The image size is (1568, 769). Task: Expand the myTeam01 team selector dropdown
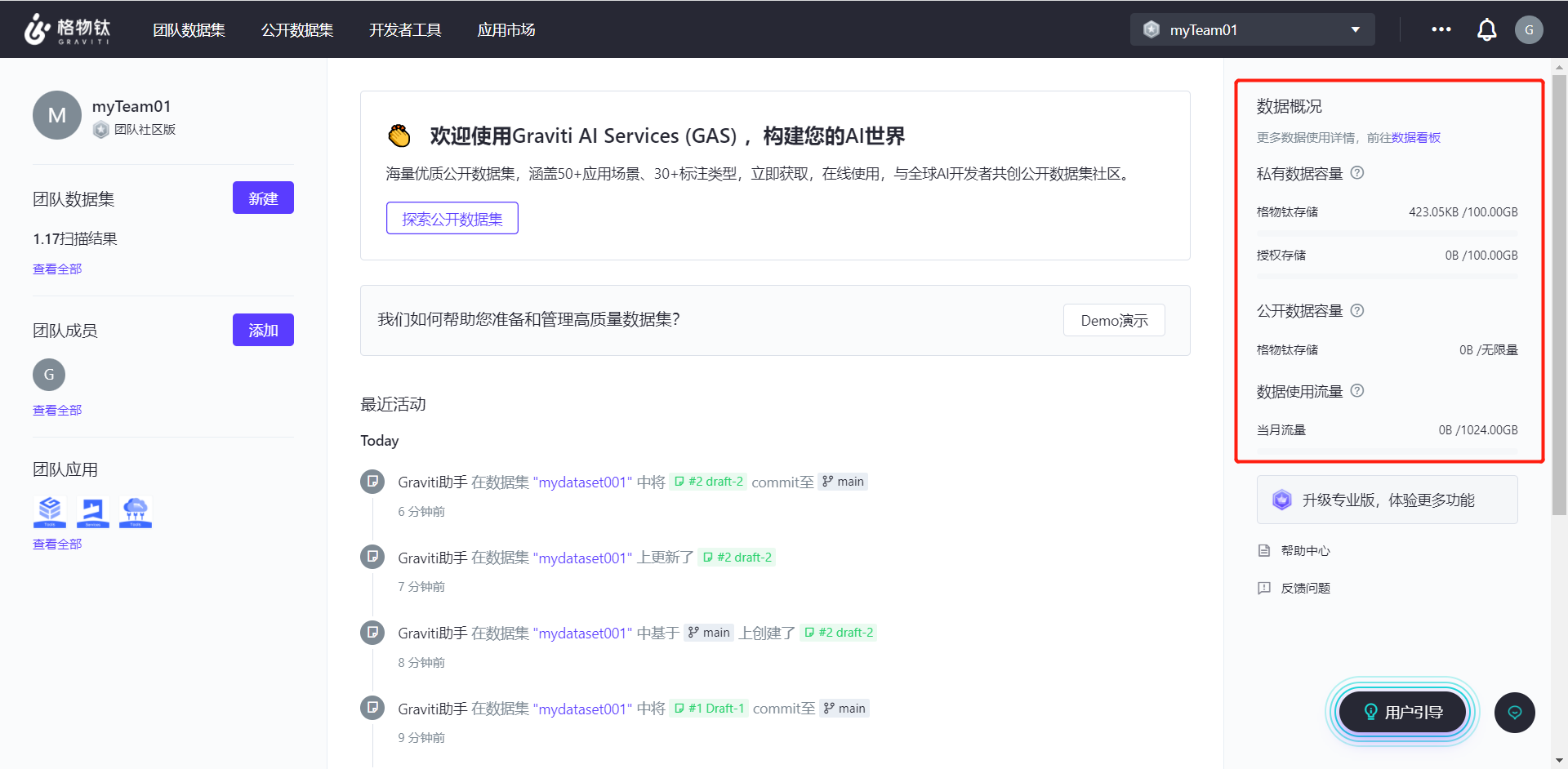pos(1253,29)
